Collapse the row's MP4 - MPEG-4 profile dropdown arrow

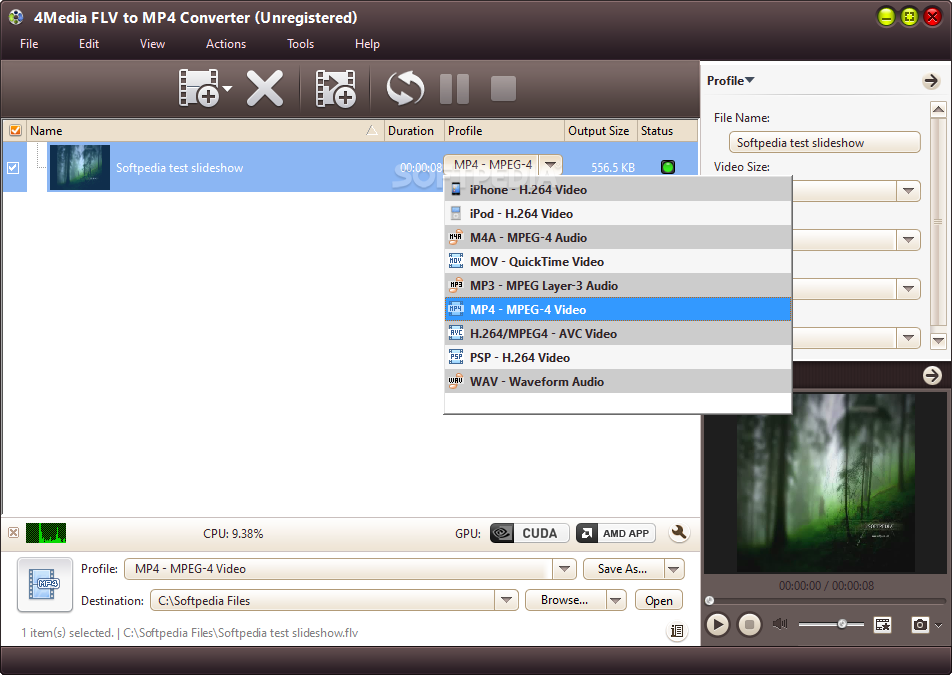point(550,165)
